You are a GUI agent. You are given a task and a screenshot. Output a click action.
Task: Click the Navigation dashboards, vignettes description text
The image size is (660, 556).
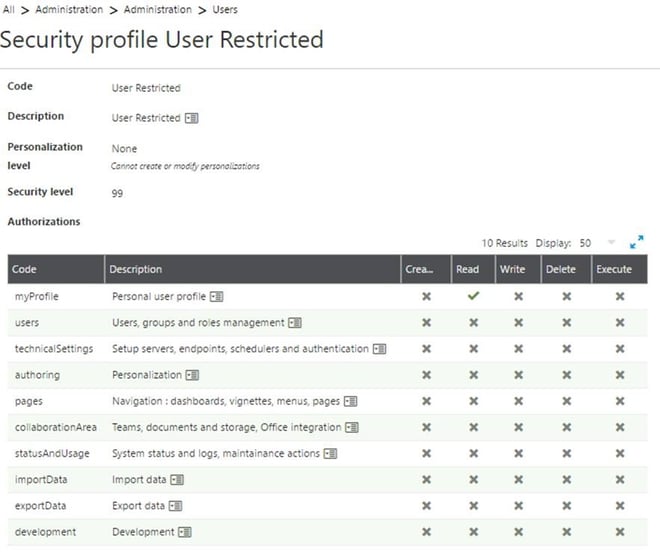click(x=226, y=402)
